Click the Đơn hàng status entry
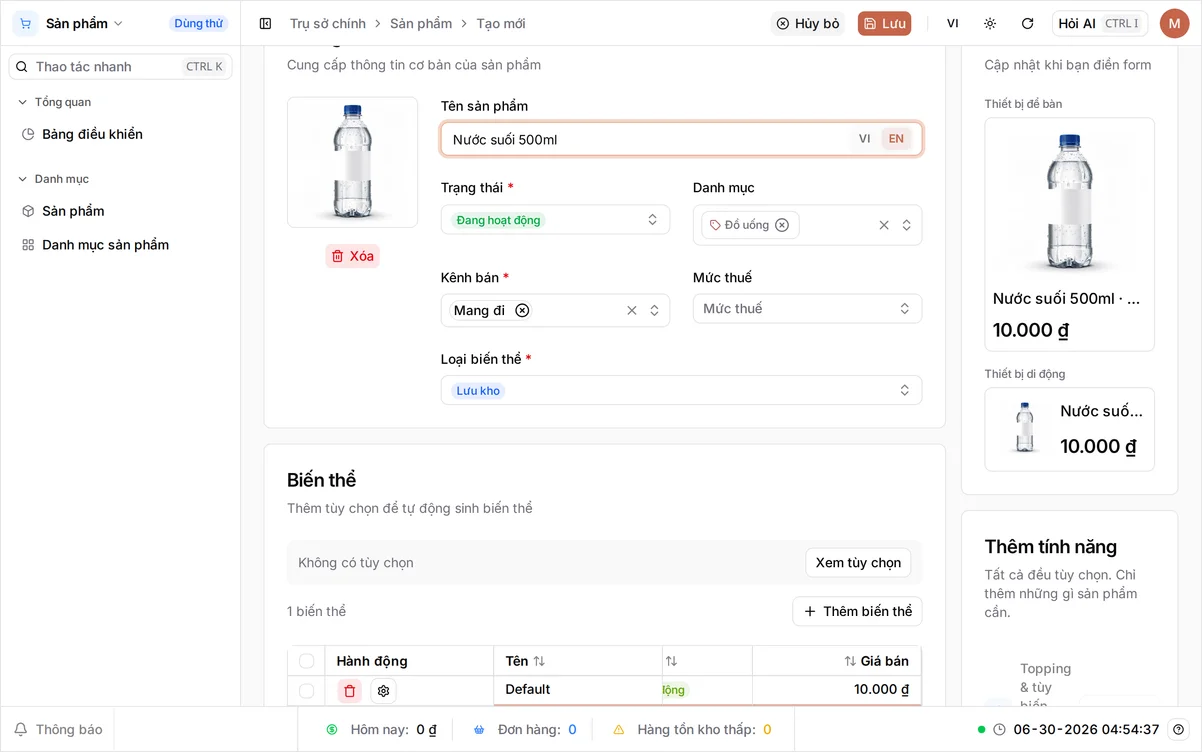1202x752 pixels. coord(525,729)
